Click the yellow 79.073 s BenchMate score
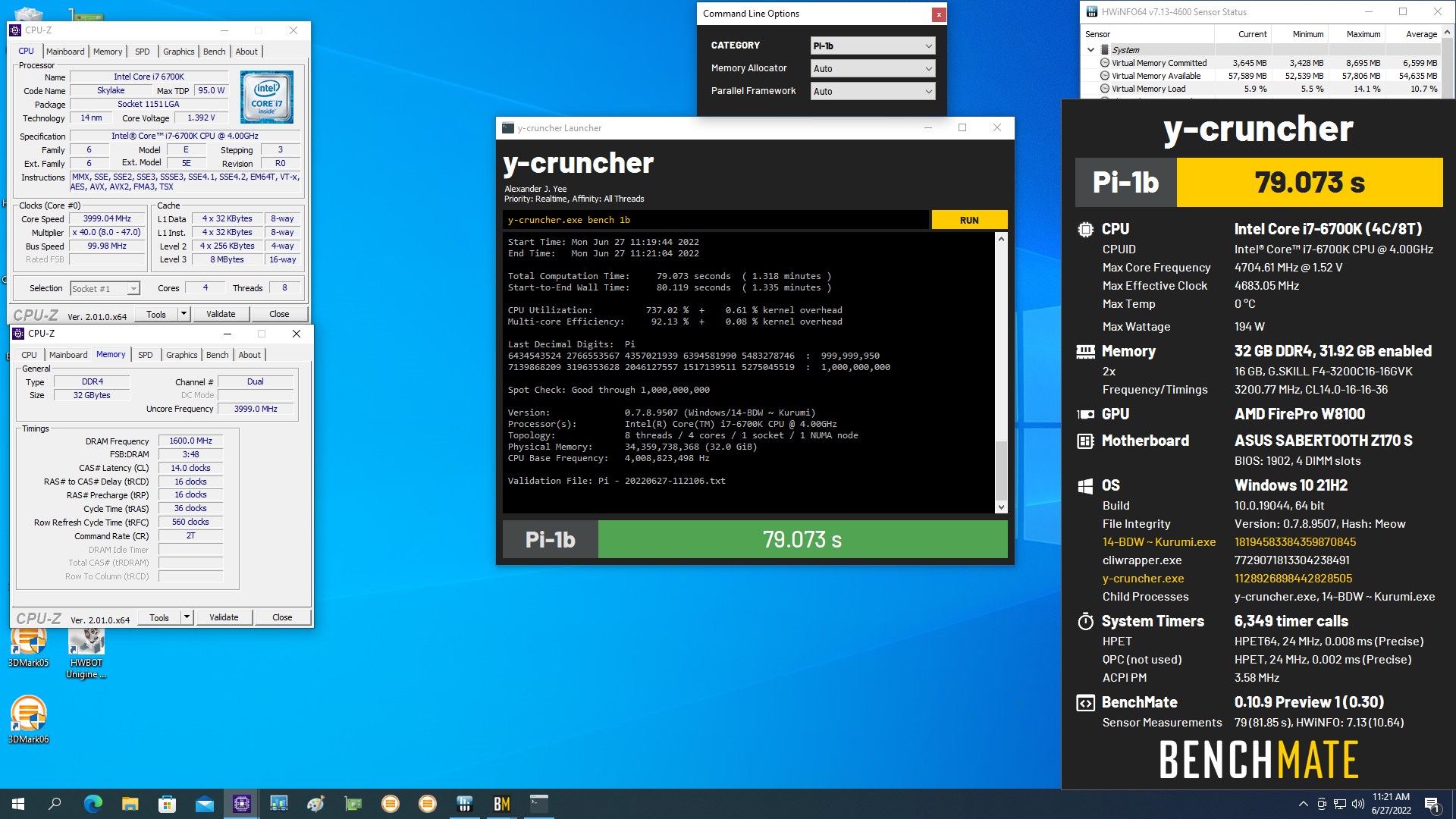The height and width of the screenshot is (819, 1456). 1310,182
